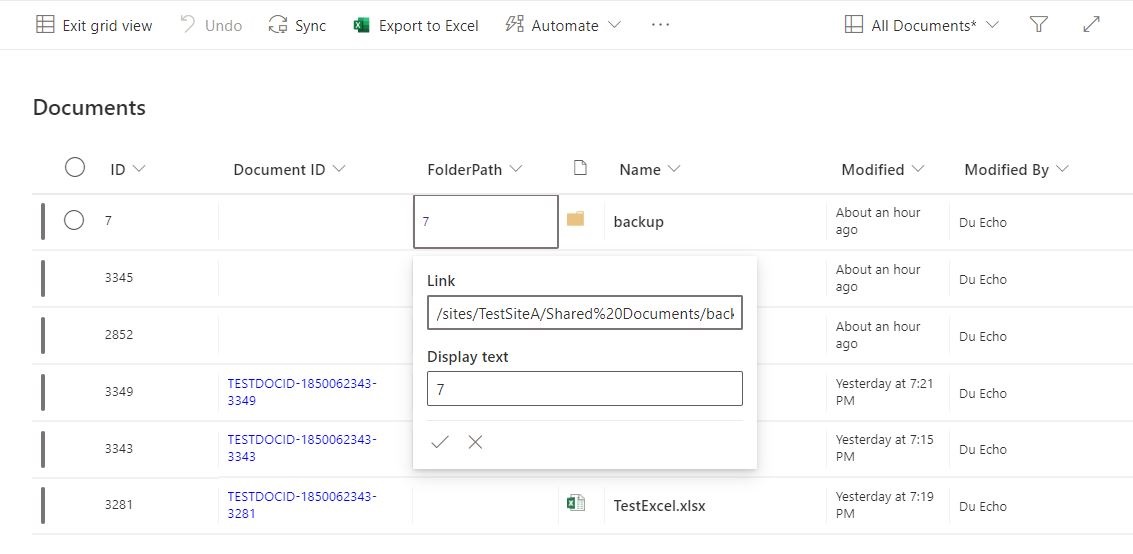Click ID cell 3349
The image size is (1133, 554).
pyautogui.click(x=119, y=391)
